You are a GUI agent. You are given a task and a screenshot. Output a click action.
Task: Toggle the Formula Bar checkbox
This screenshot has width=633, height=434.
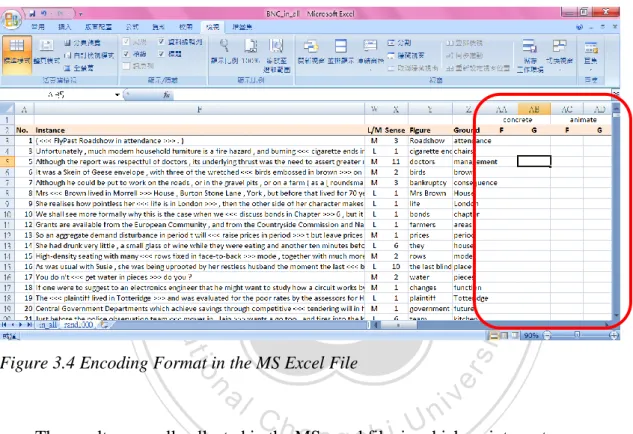pos(161,42)
